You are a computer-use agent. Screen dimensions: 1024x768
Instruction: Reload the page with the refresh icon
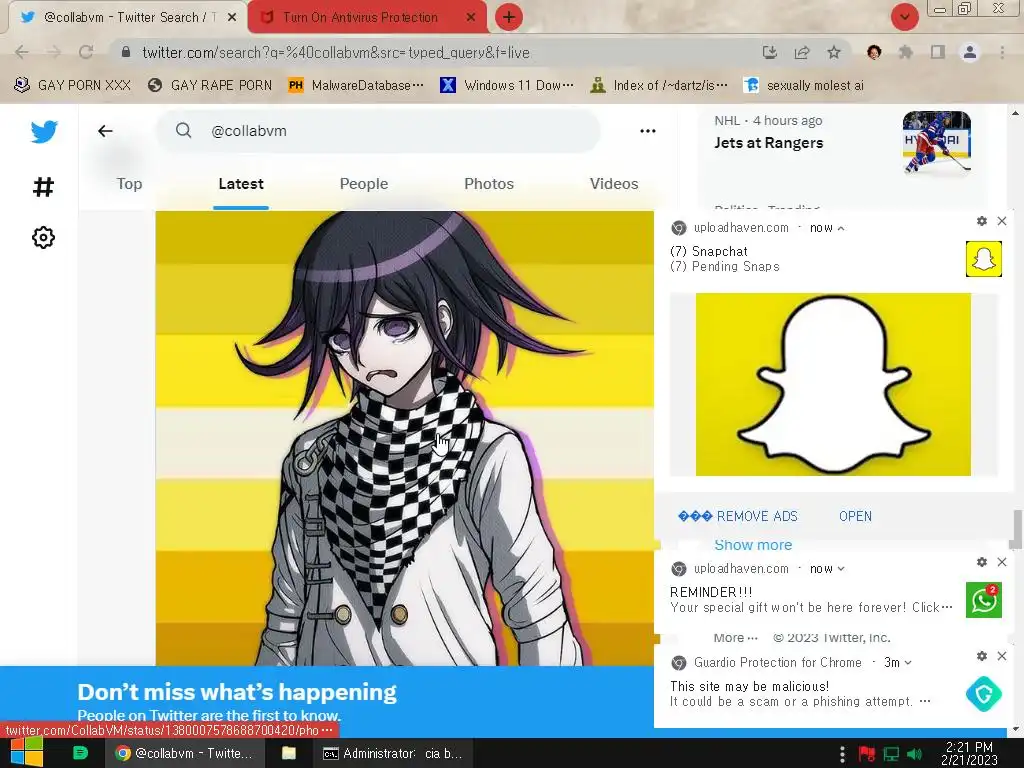coord(86,52)
